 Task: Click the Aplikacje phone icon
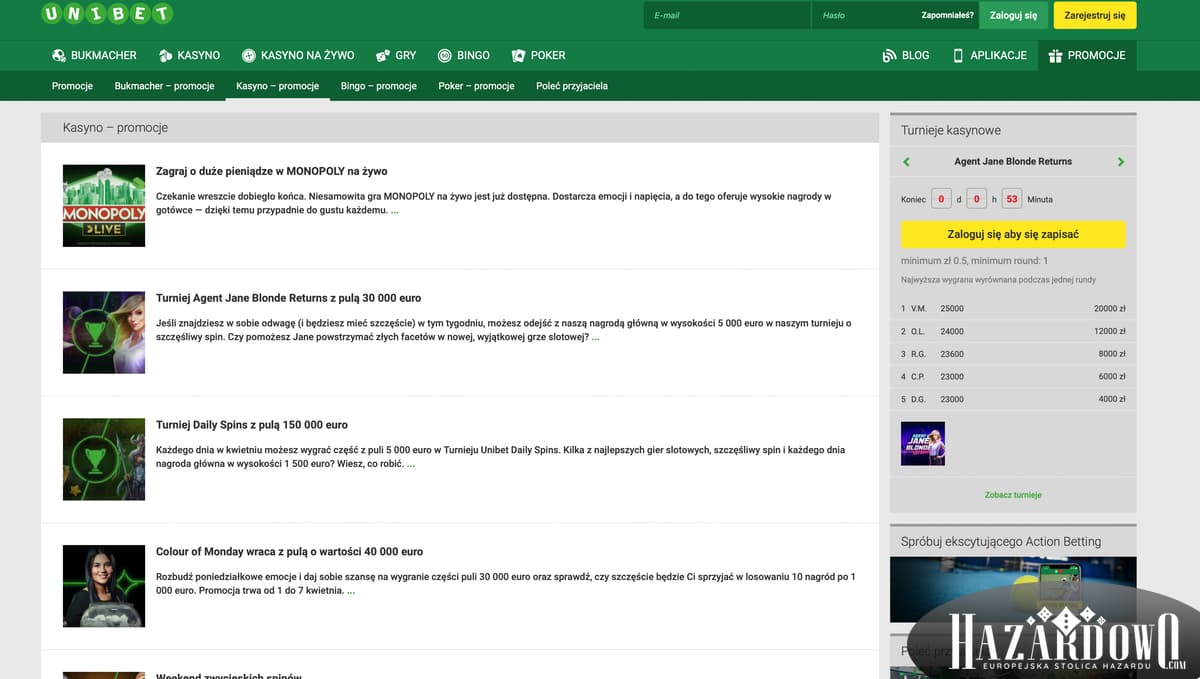click(x=958, y=56)
